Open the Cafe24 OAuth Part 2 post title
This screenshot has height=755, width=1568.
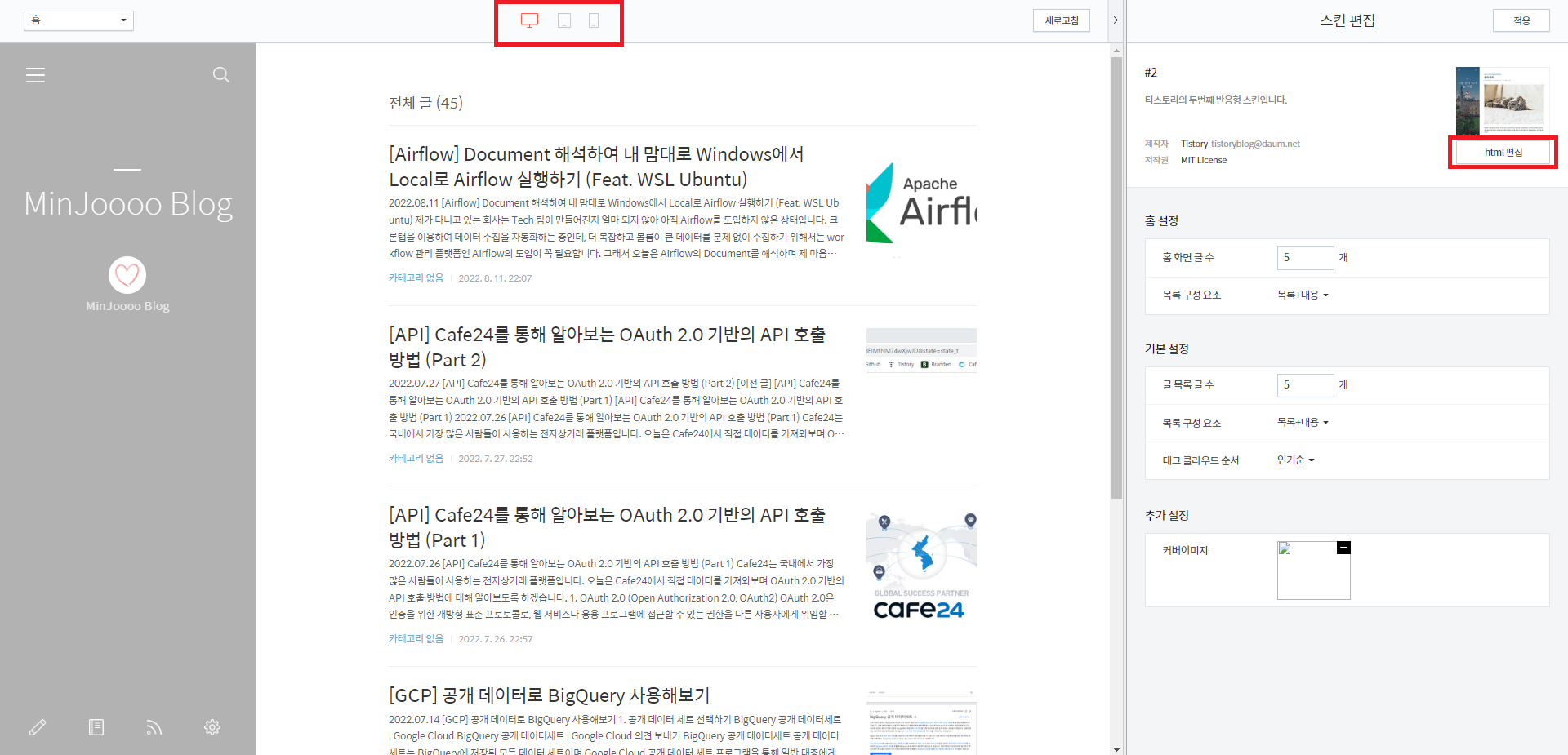click(x=608, y=347)
